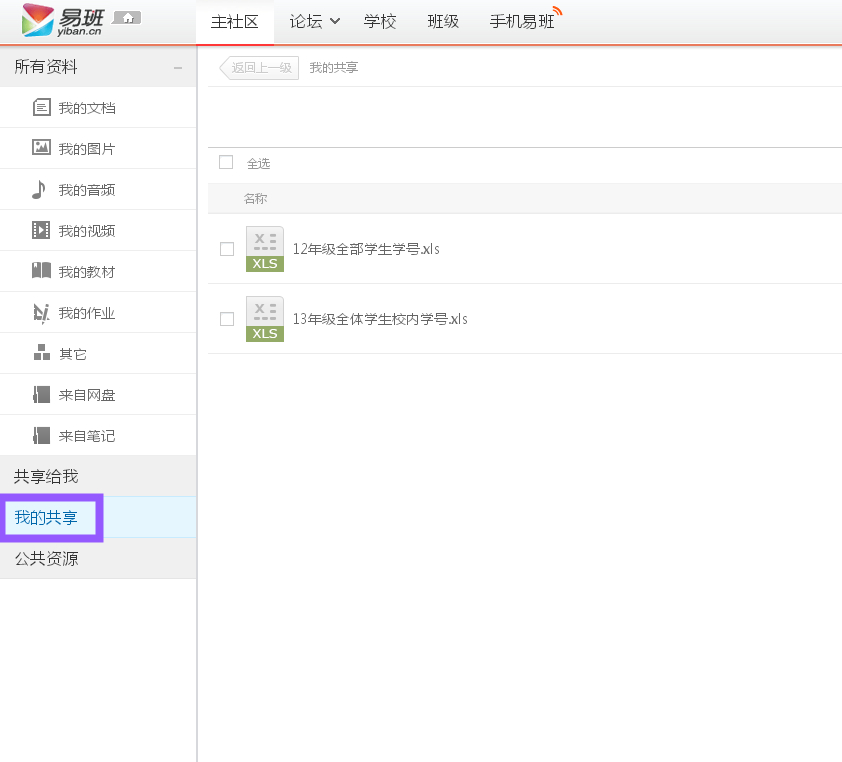Click the My Documents icon in sidebar
842x762 pixels.
(x=41, y=107)
